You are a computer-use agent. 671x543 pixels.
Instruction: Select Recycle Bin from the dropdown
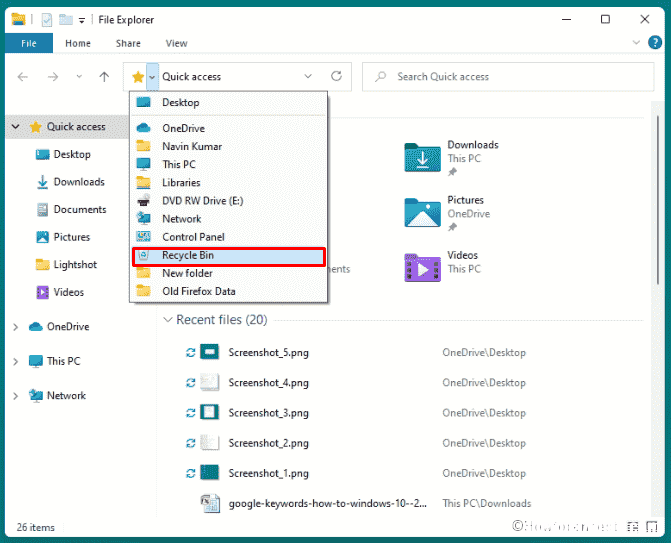[x=229, y=255]
